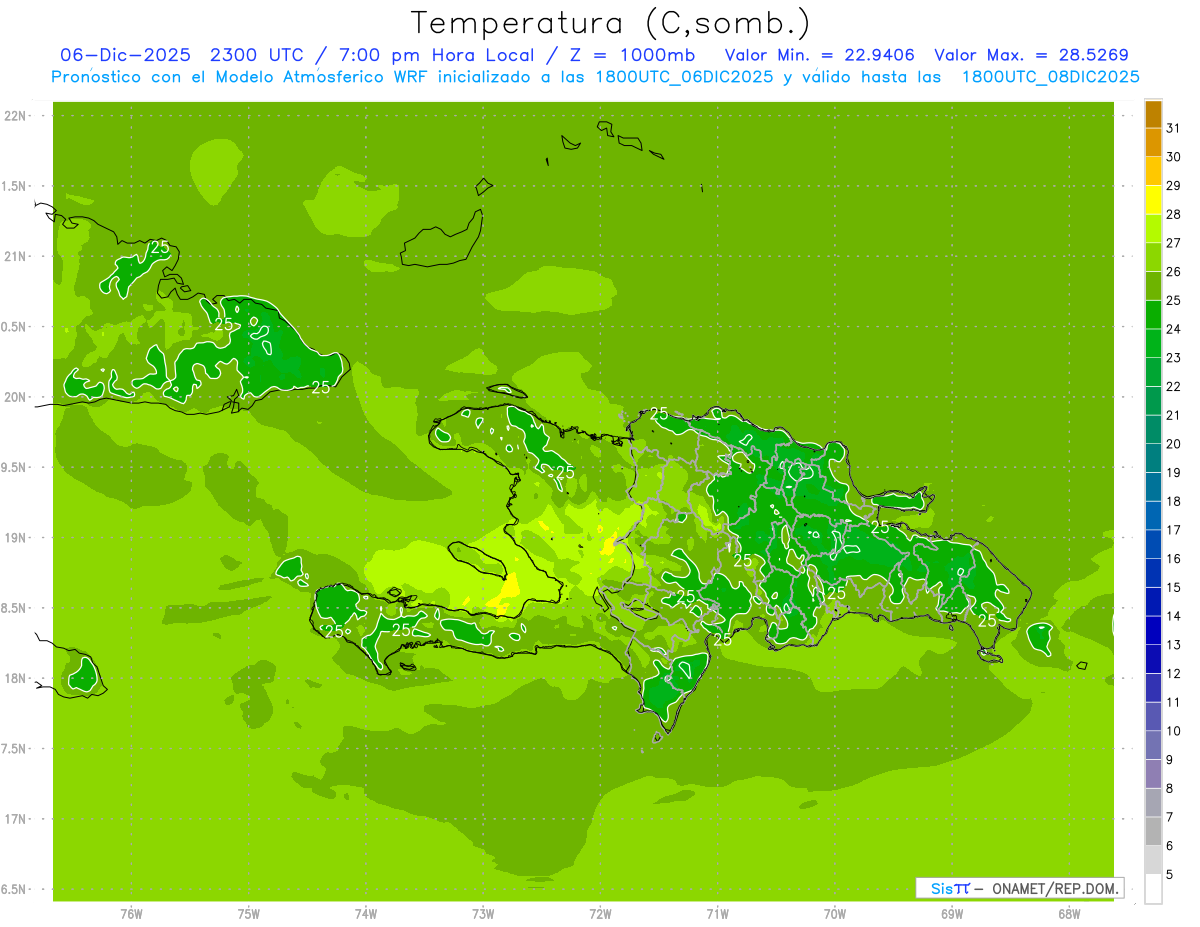The height and width of the screenshot is (927, 1200).
Task: Click the '18N' latitude label
Action: (15, 678)
